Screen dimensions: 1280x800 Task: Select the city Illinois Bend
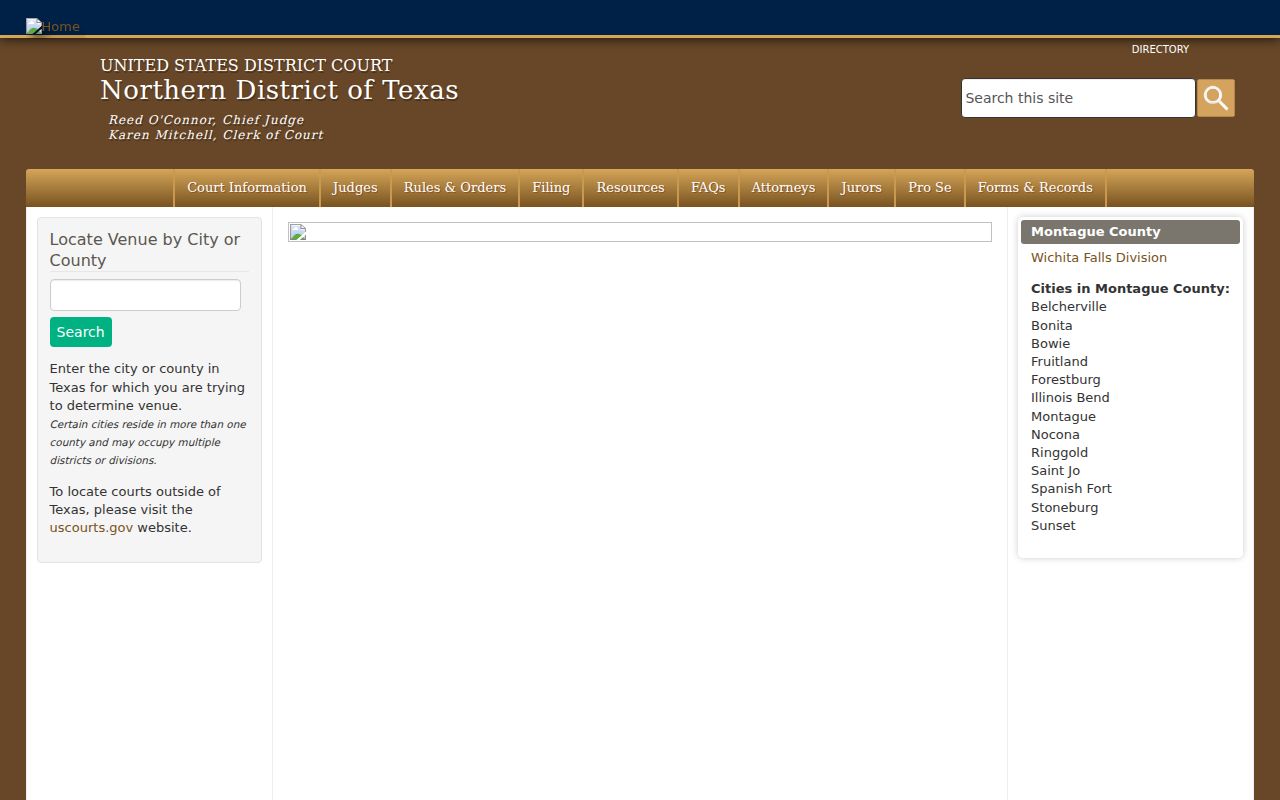(1071, 397)
